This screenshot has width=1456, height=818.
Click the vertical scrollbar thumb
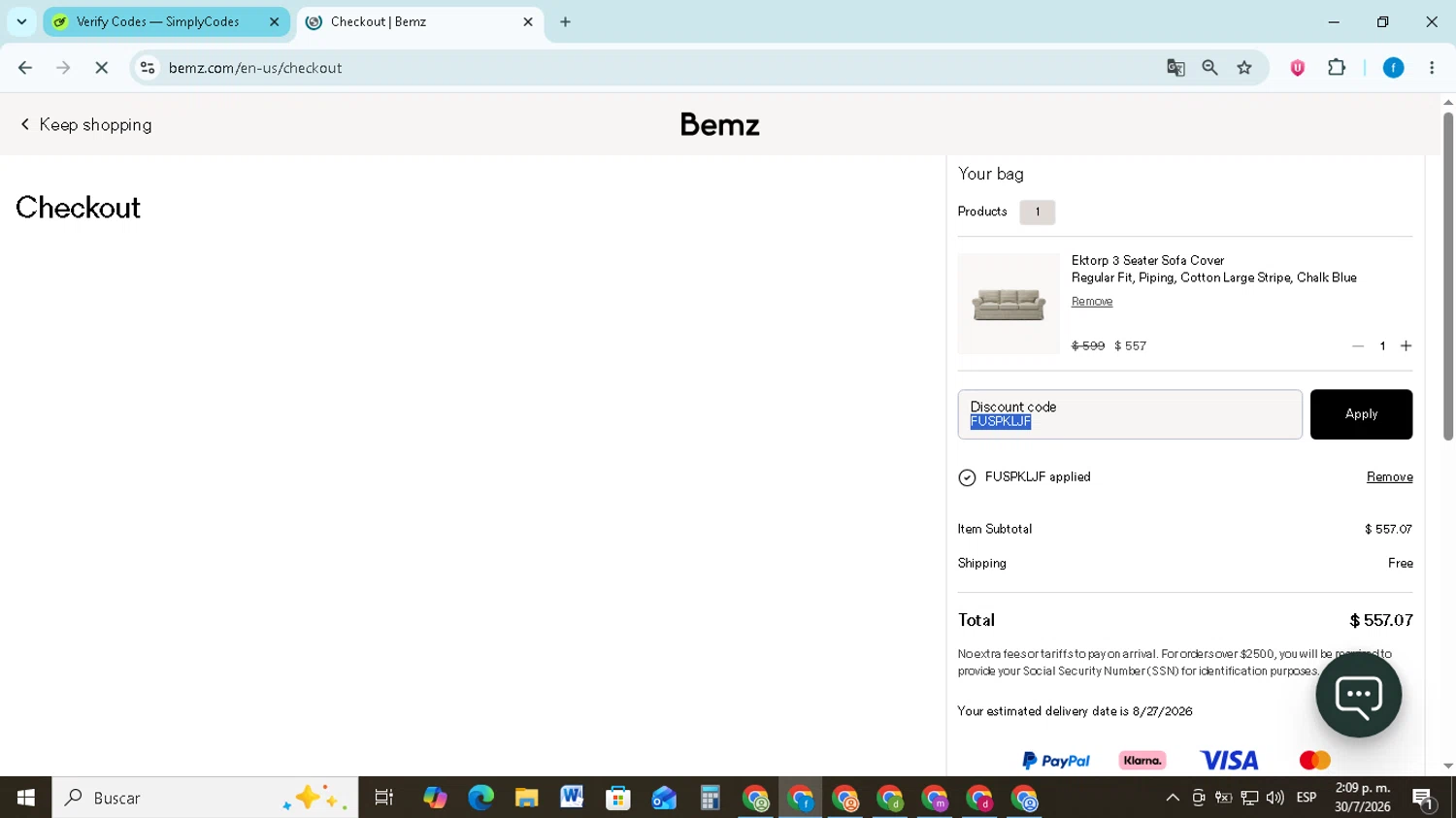(x=1448, y=277)
